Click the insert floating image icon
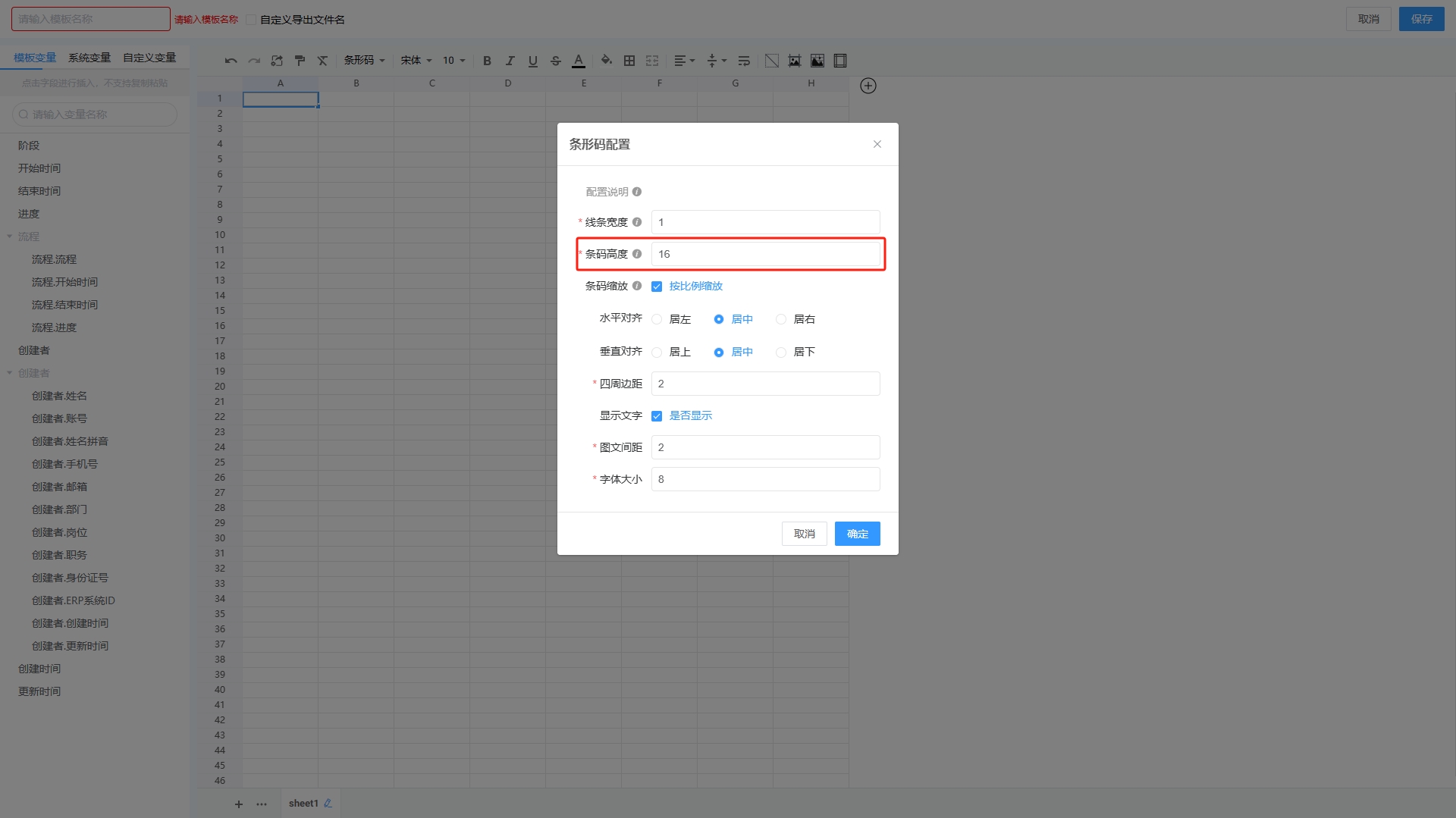The height and width of the screenshot is (818, 1456). (795, 61)
